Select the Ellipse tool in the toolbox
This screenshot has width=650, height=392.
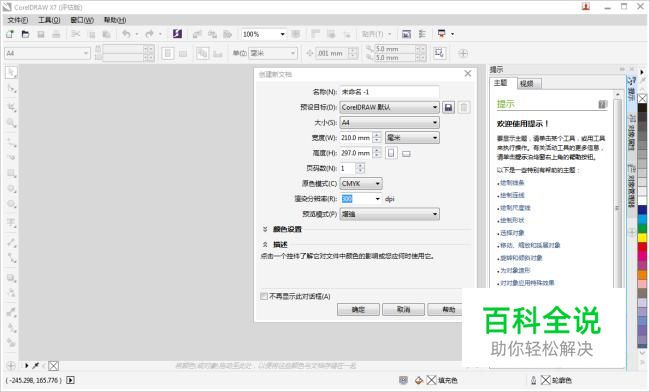(x=11, y=189)
